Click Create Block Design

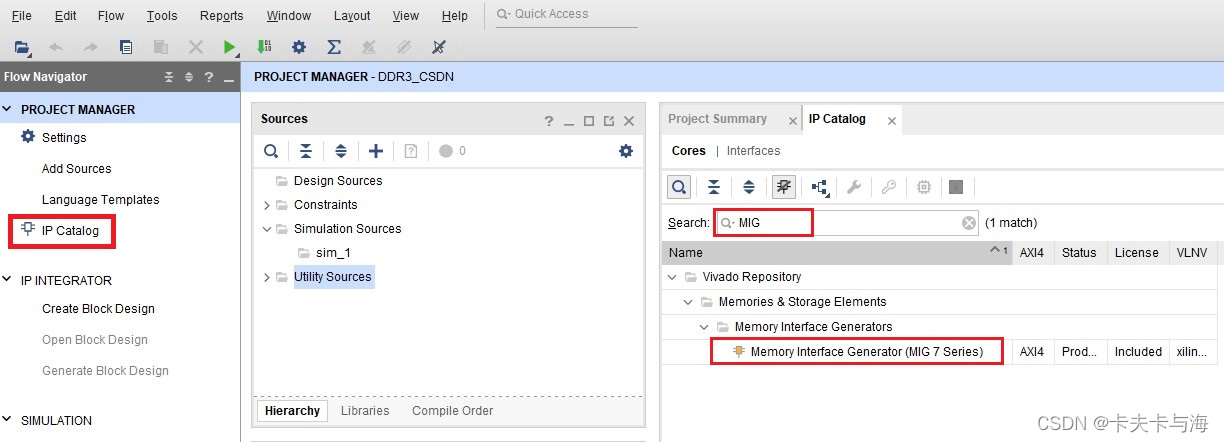[98, 309]
